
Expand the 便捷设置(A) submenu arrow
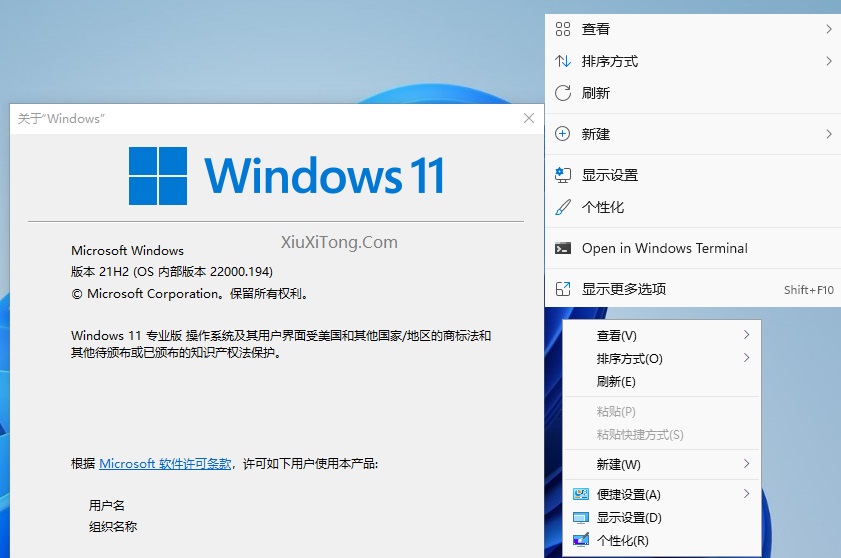[x=747, y=494]
